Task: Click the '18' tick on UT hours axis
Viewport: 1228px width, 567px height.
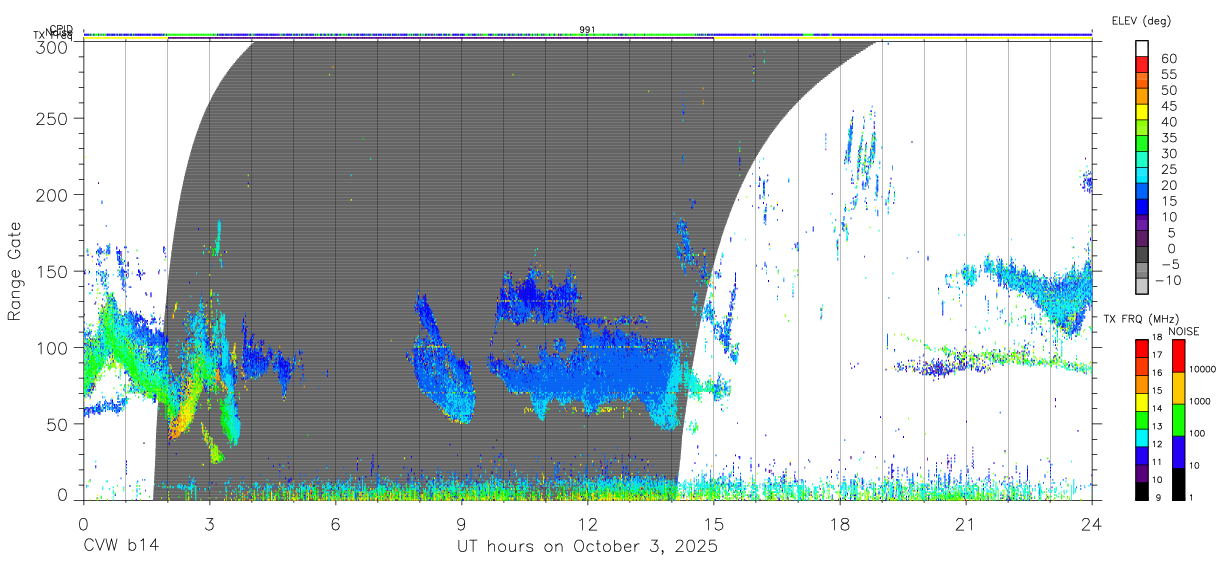Action: pyautogui.click(x=839, y=523)
